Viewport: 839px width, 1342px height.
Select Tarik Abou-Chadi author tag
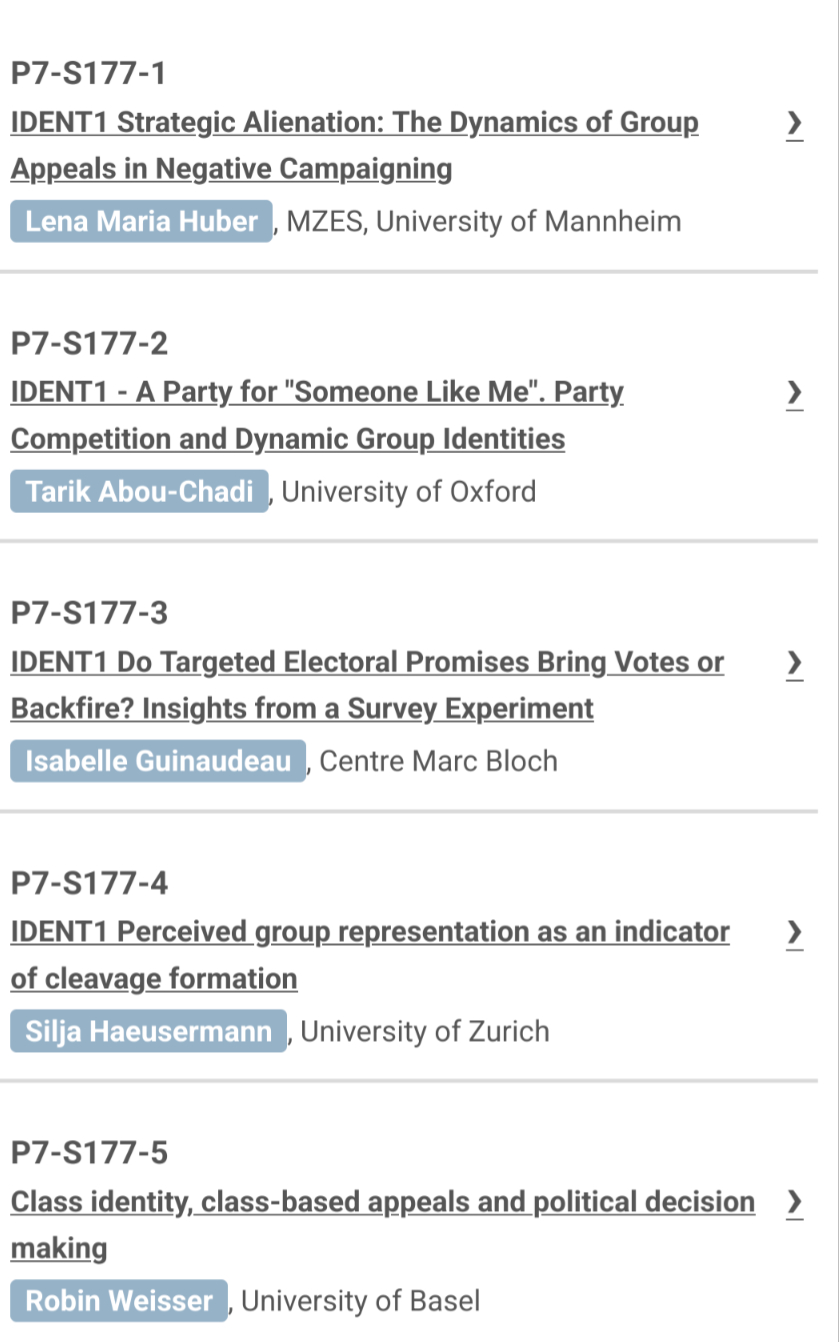[140, 492]
